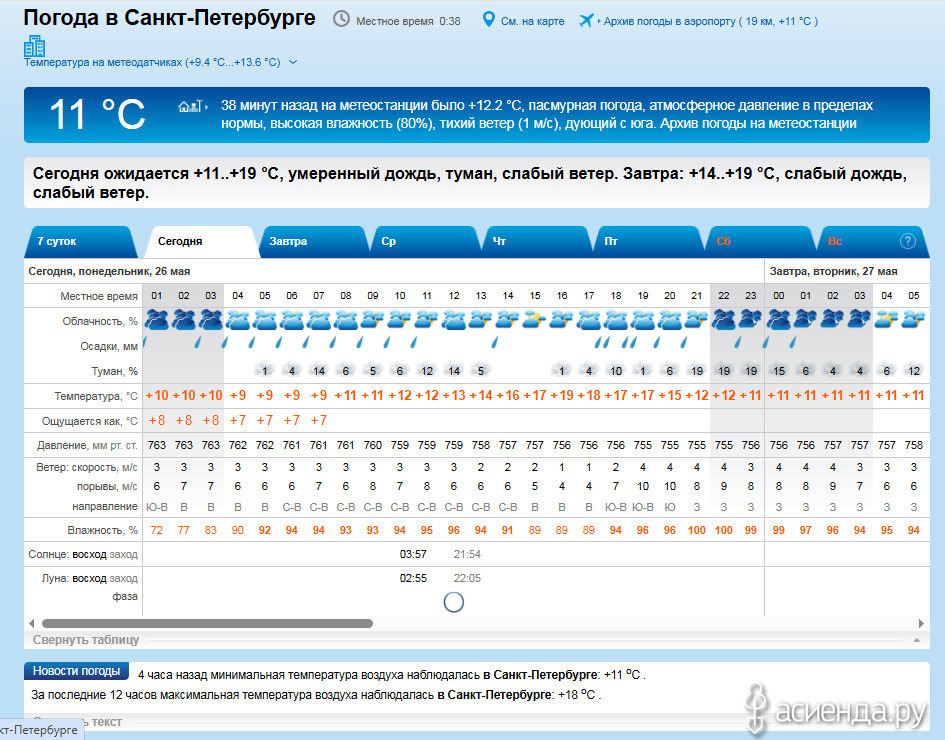Click the map pin icon
This screenshot has width=945, height=740.
pos(489,20)
